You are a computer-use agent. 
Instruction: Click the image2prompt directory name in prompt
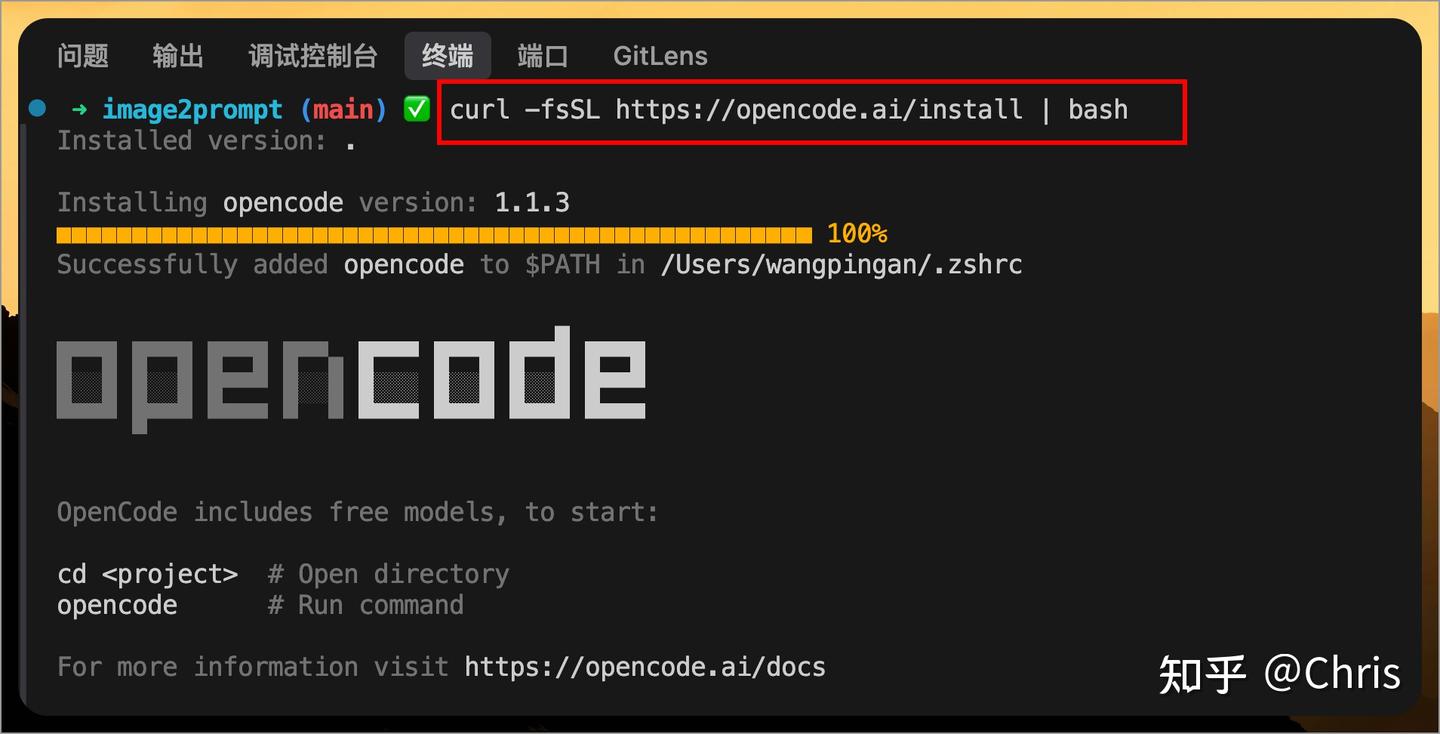pyautogui.click(x=193, y=110)
